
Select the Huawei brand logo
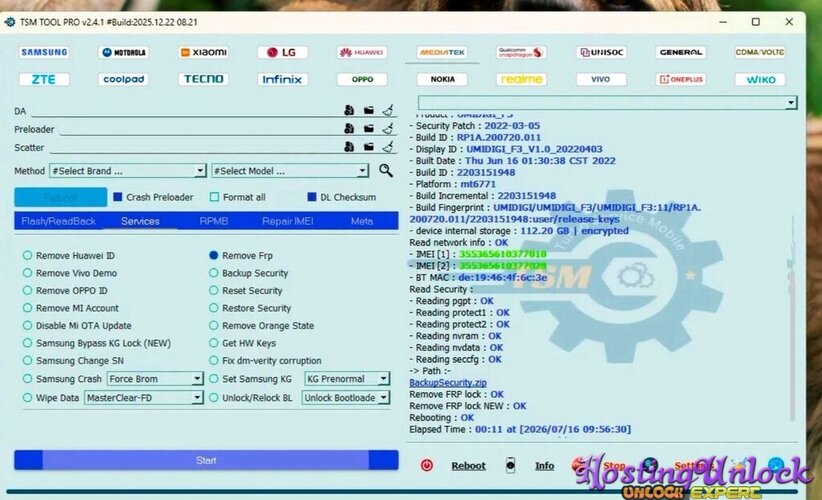(x=362, y=52)
